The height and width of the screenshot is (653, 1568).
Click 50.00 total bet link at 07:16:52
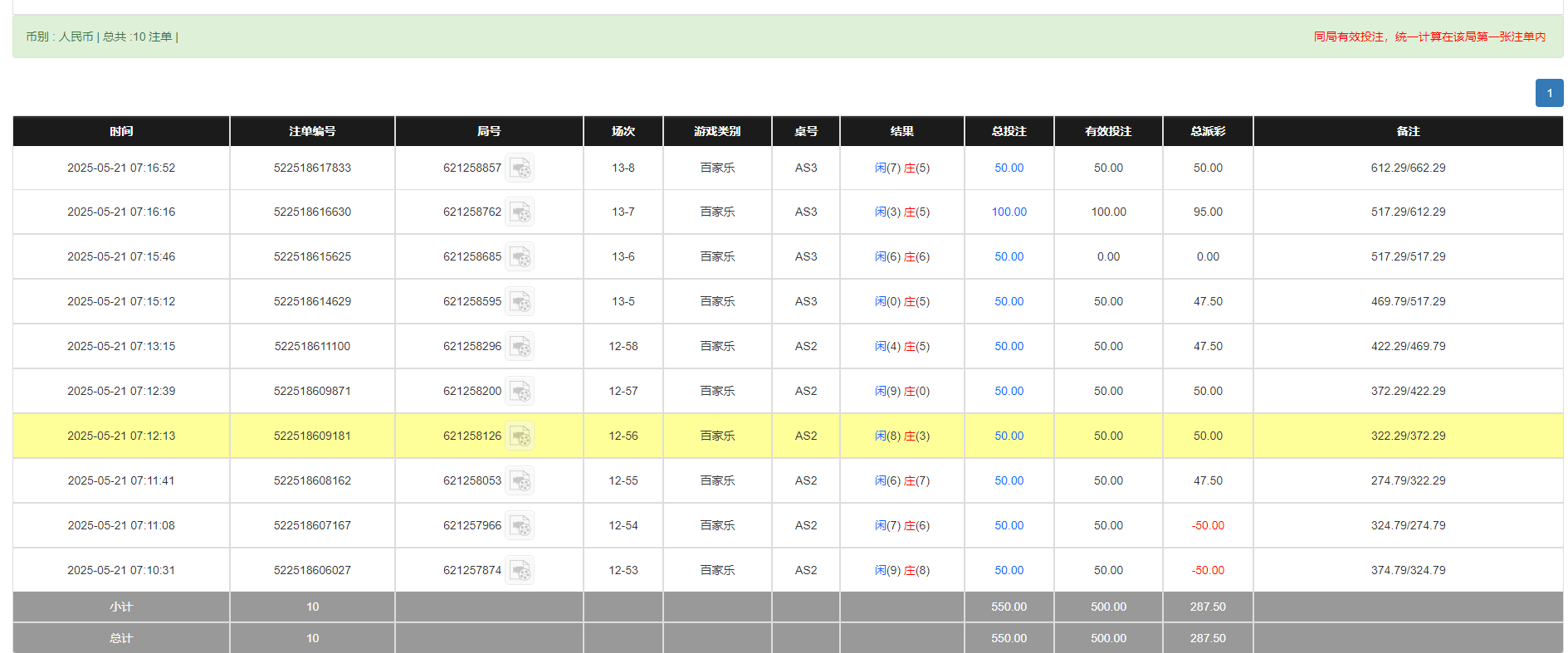point(1009,168)
